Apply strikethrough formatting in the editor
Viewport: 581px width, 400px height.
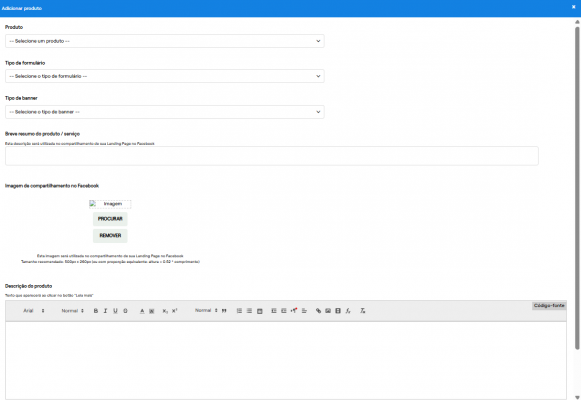pyautogui.click(x=125, y=311)
